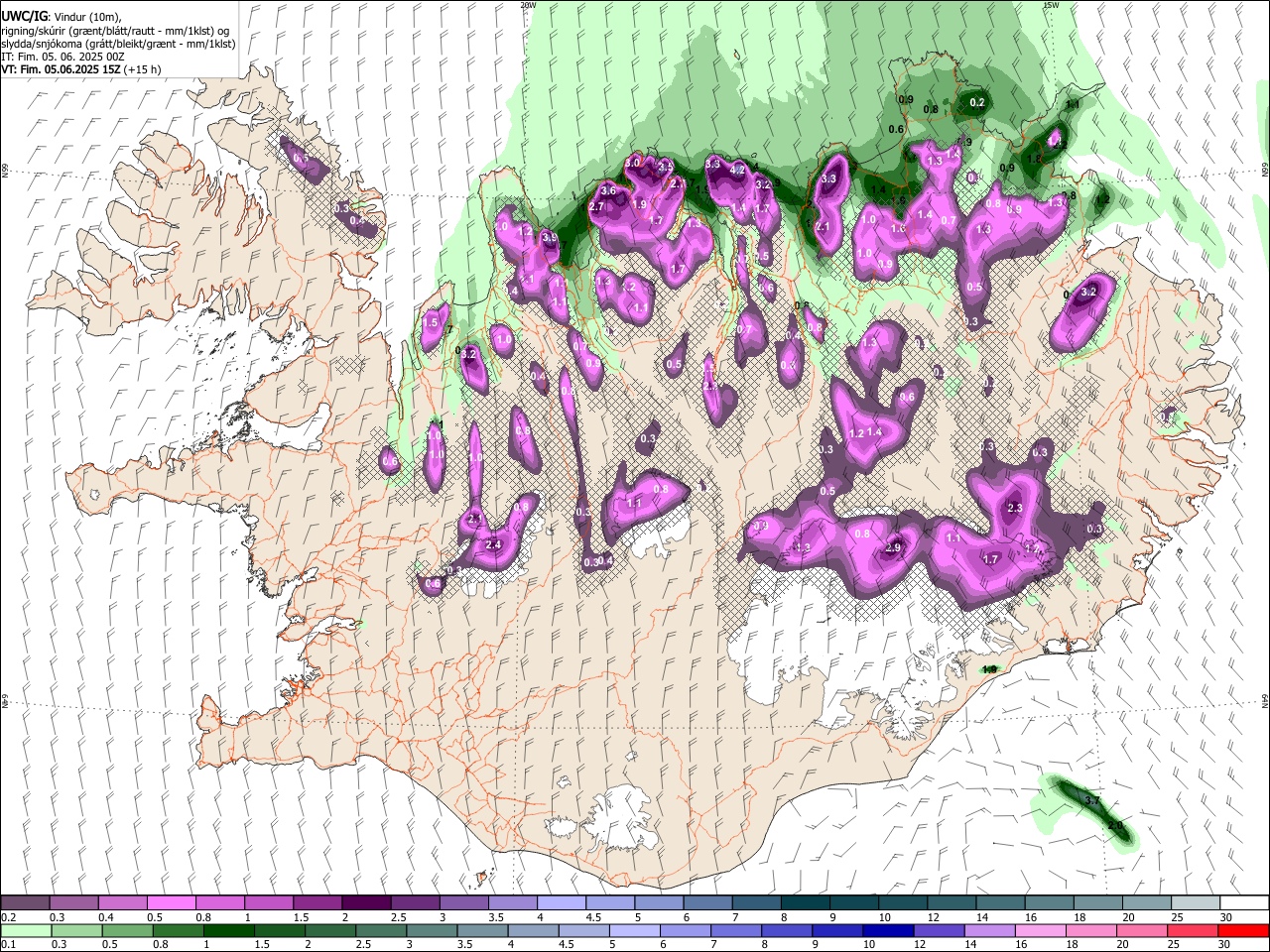This screenshot has width=1270, height=952.
Task: Select the 0.2 swatch in upper legend row
Action: click(x=25, y=903)
